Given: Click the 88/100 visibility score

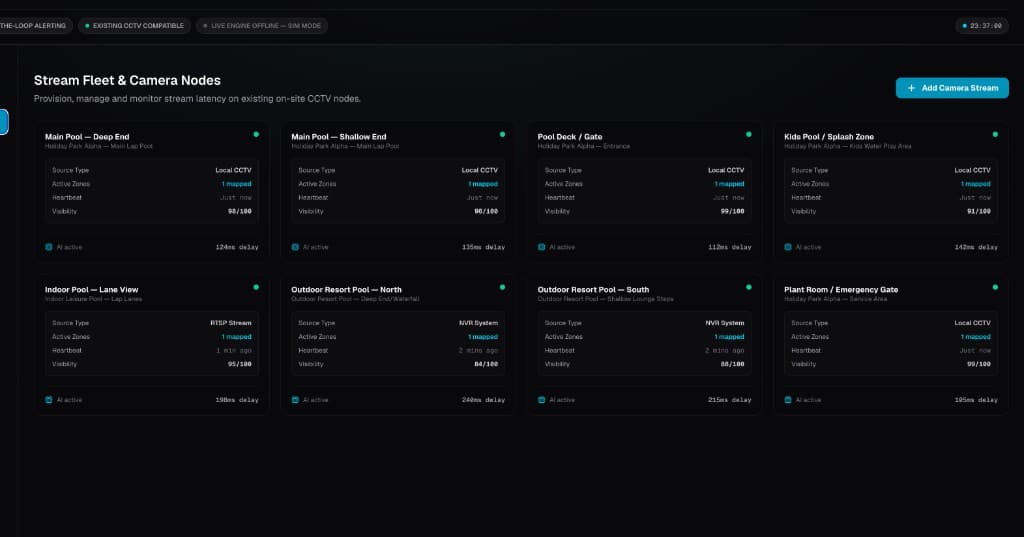Looking at the screenshot, I should click(732, 365).
